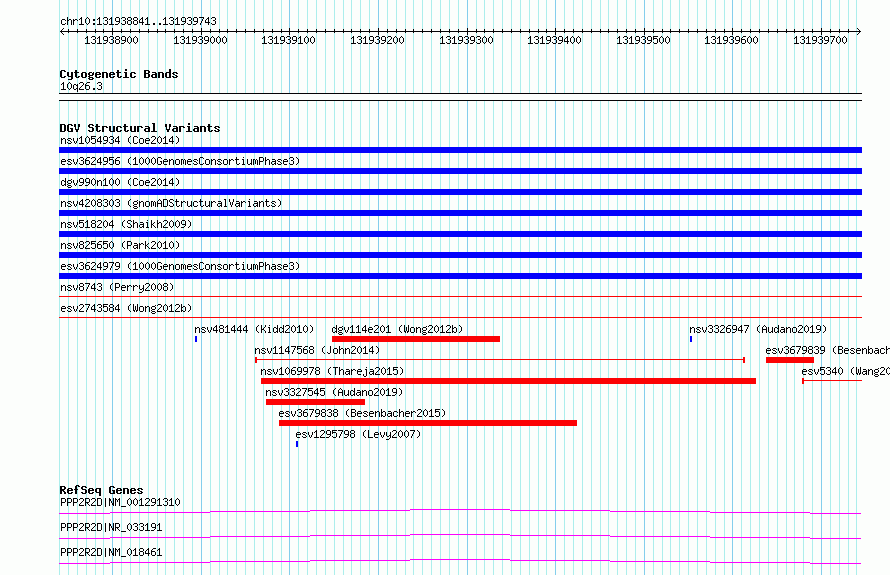Image resolution: width=890 pixels, height=575 pixels.
Task: Click the blue bar of esv3624956
Action: (460, 171)
